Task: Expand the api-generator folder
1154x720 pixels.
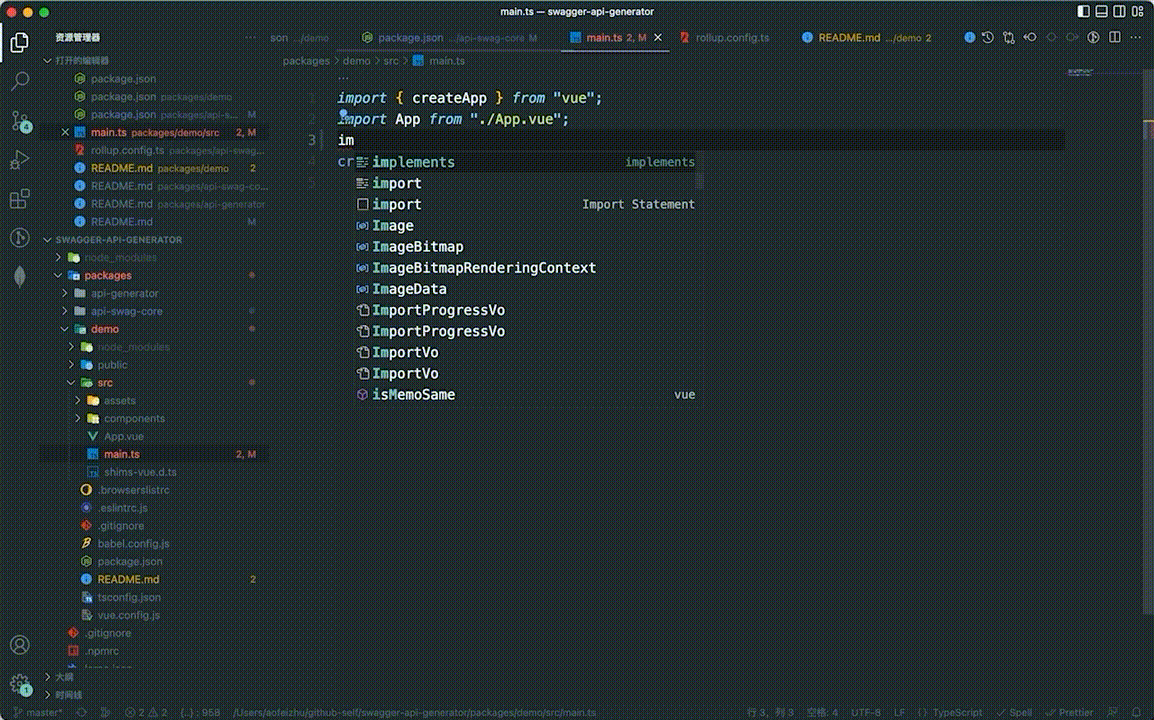Action: pyautogui.click(x=65, y=293)
